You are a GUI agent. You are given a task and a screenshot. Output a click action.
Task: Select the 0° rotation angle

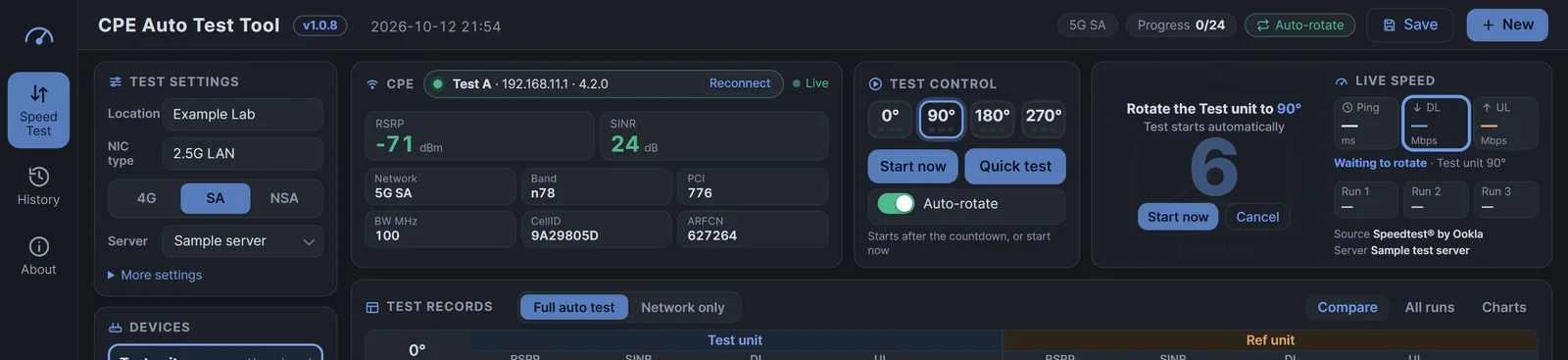tap(890, 120)
